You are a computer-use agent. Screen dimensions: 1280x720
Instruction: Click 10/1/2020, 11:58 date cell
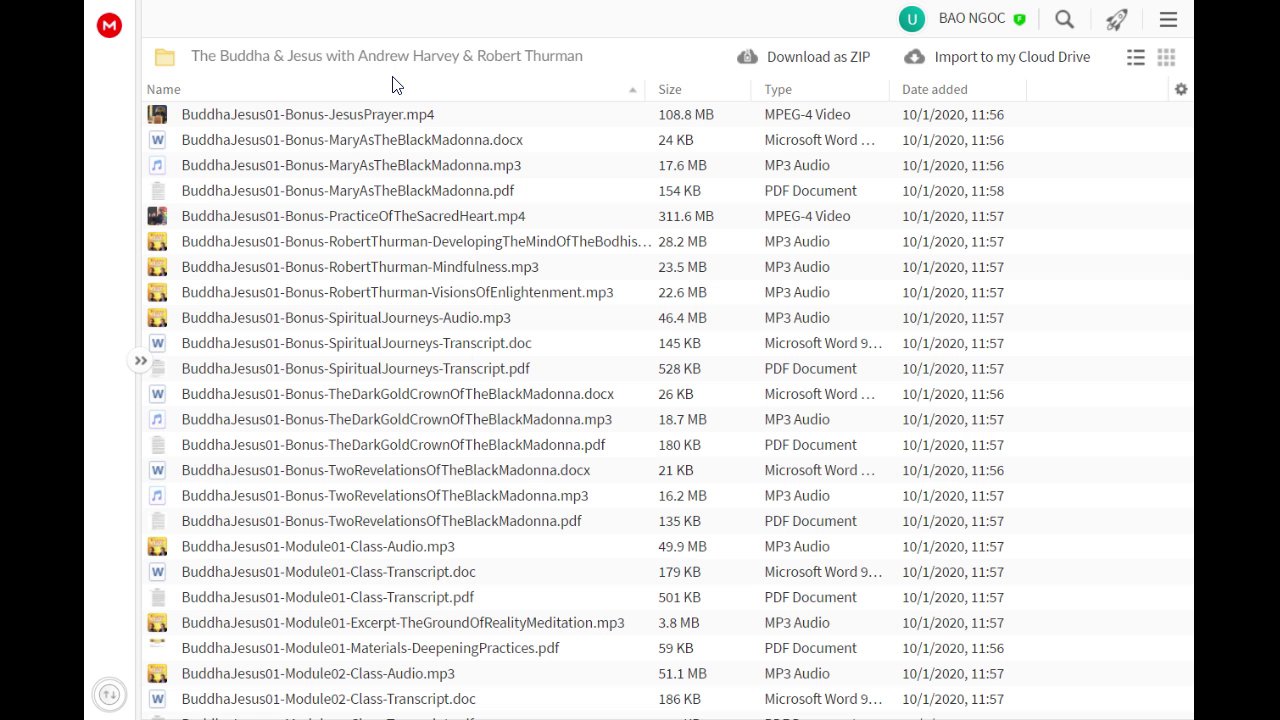[953, 190]
